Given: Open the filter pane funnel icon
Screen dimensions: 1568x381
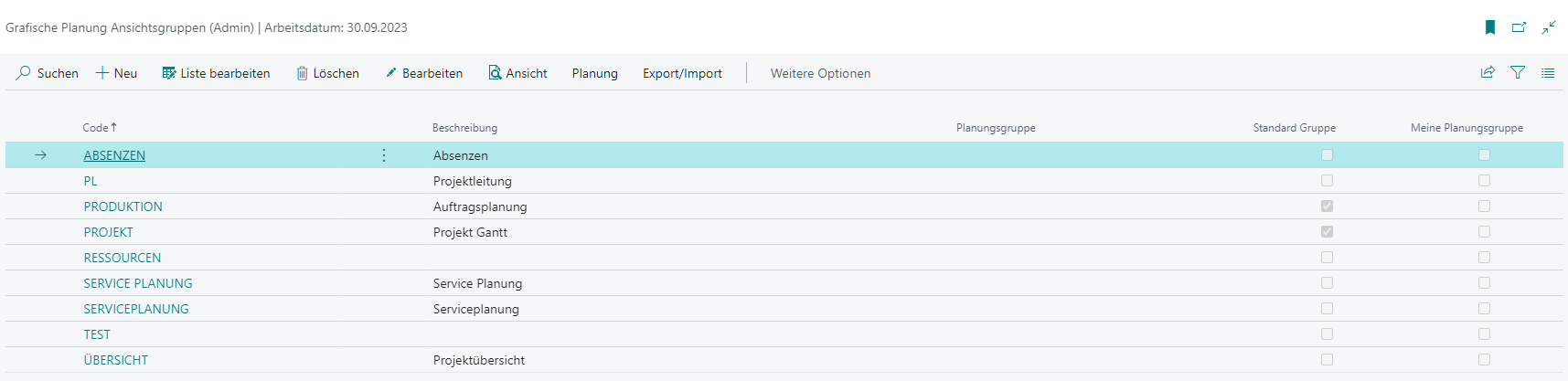Looking at the screenshot, I should 1518,72.
